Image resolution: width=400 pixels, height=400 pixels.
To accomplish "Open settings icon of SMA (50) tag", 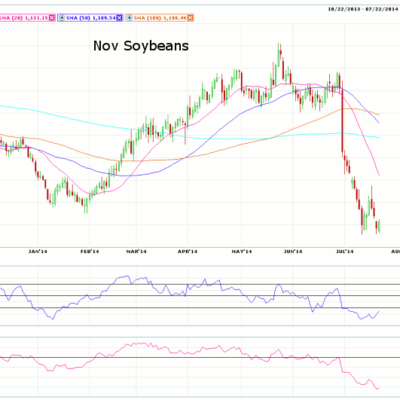I will coord(62,18).
